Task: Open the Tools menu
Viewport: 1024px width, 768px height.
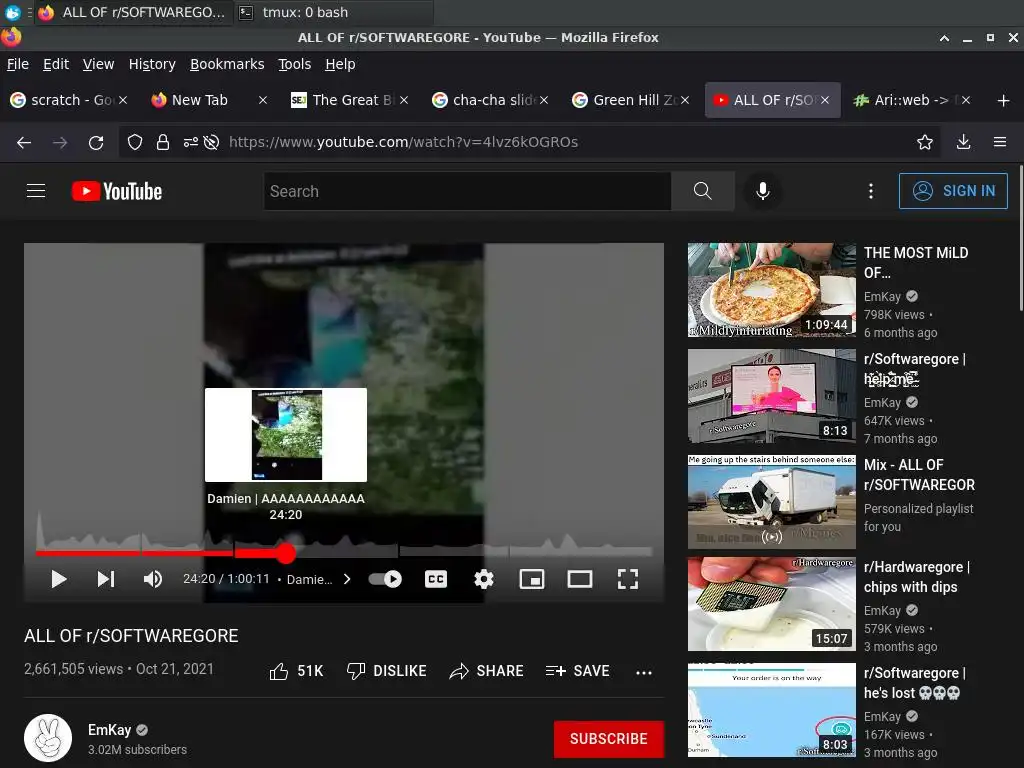Action: [295, 64]
